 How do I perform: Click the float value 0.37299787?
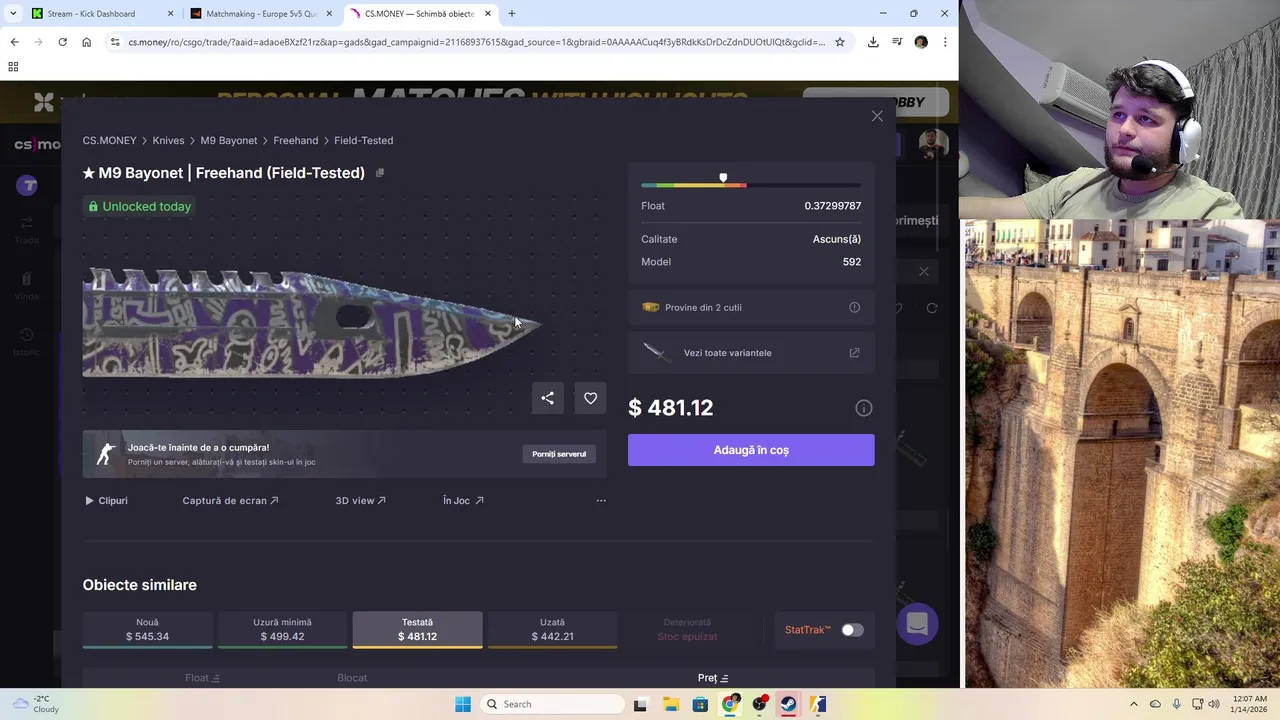point(833,206)
